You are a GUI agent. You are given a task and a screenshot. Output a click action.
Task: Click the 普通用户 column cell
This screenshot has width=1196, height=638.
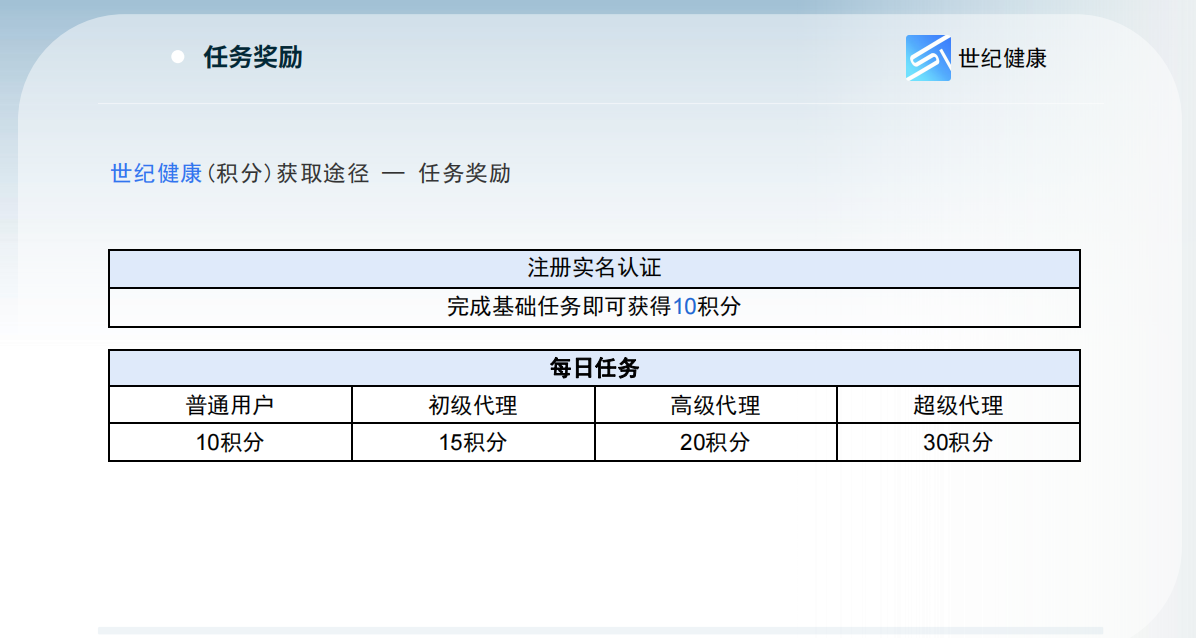(230, 405)
